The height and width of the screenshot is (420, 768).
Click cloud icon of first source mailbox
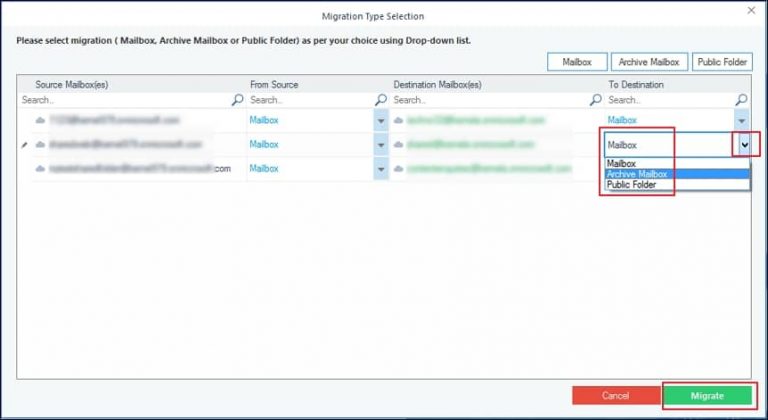tap(40, 120)
